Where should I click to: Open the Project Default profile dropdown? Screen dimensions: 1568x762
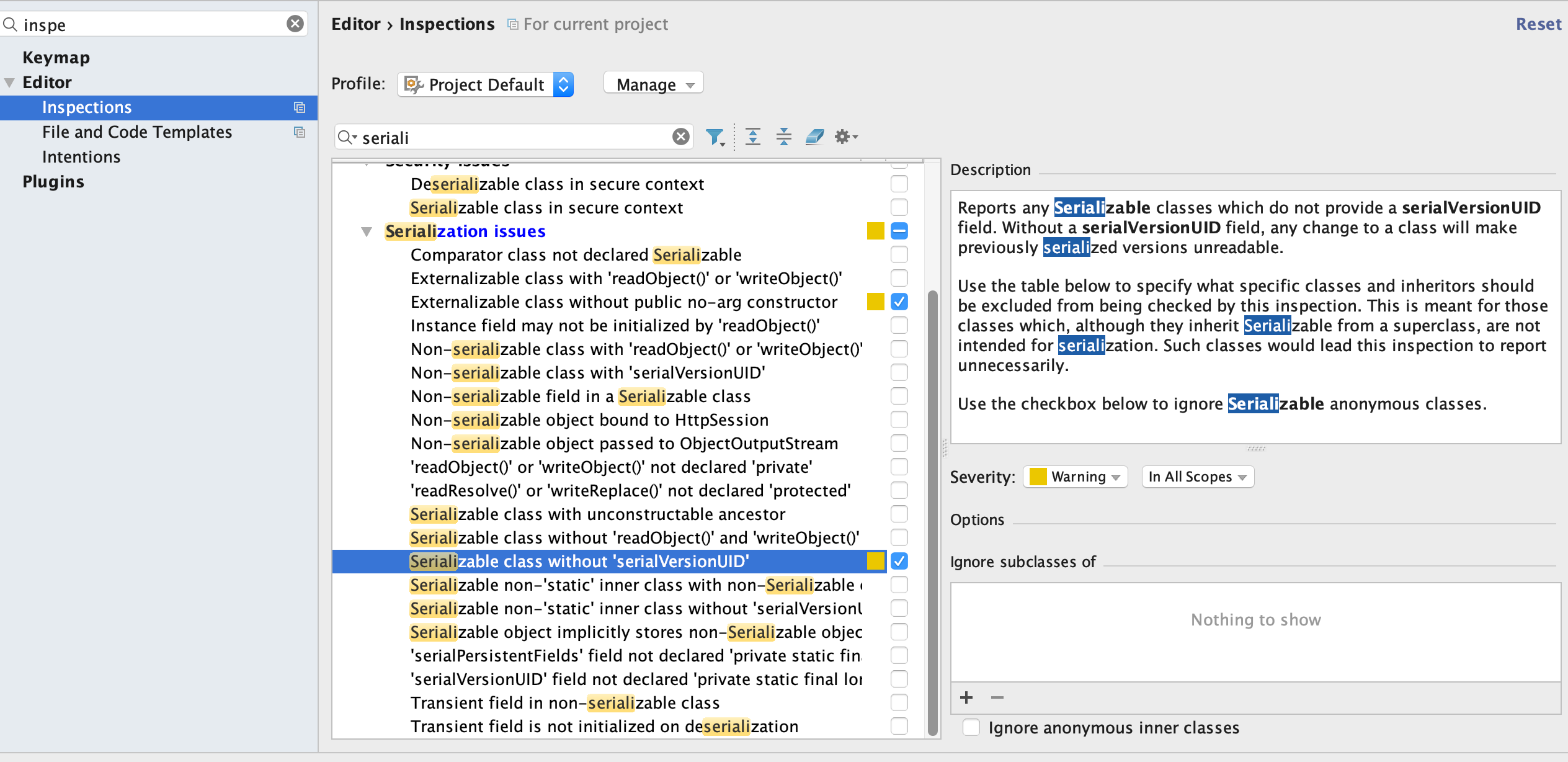tap(486, 84)
